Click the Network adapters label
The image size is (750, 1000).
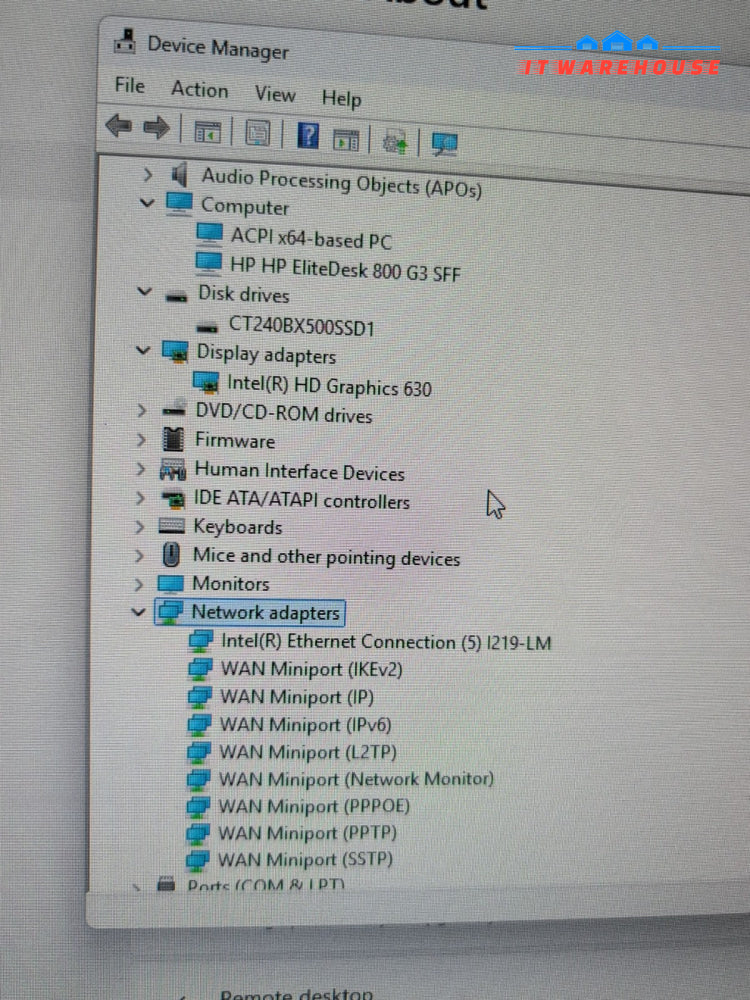click(x=266, y=612)
